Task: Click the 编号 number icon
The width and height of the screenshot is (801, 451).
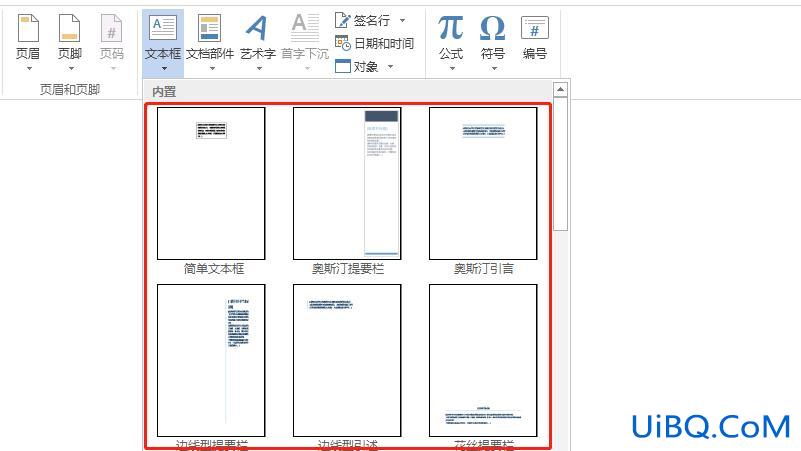Action: coord(534,28)
